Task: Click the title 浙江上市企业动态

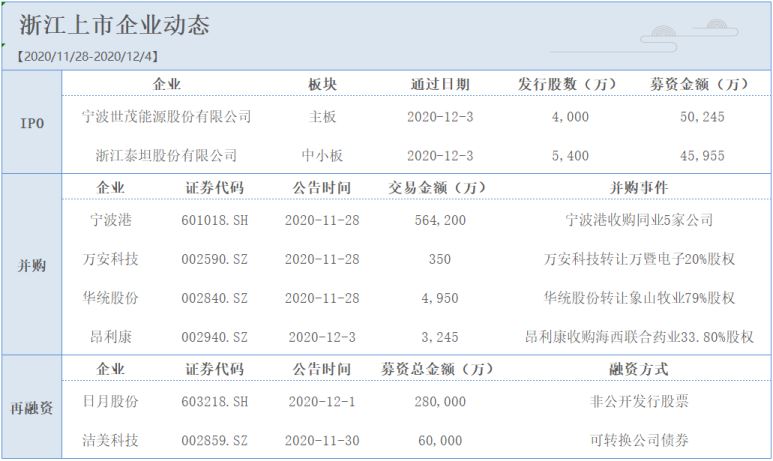Action: tap(114, 26)
